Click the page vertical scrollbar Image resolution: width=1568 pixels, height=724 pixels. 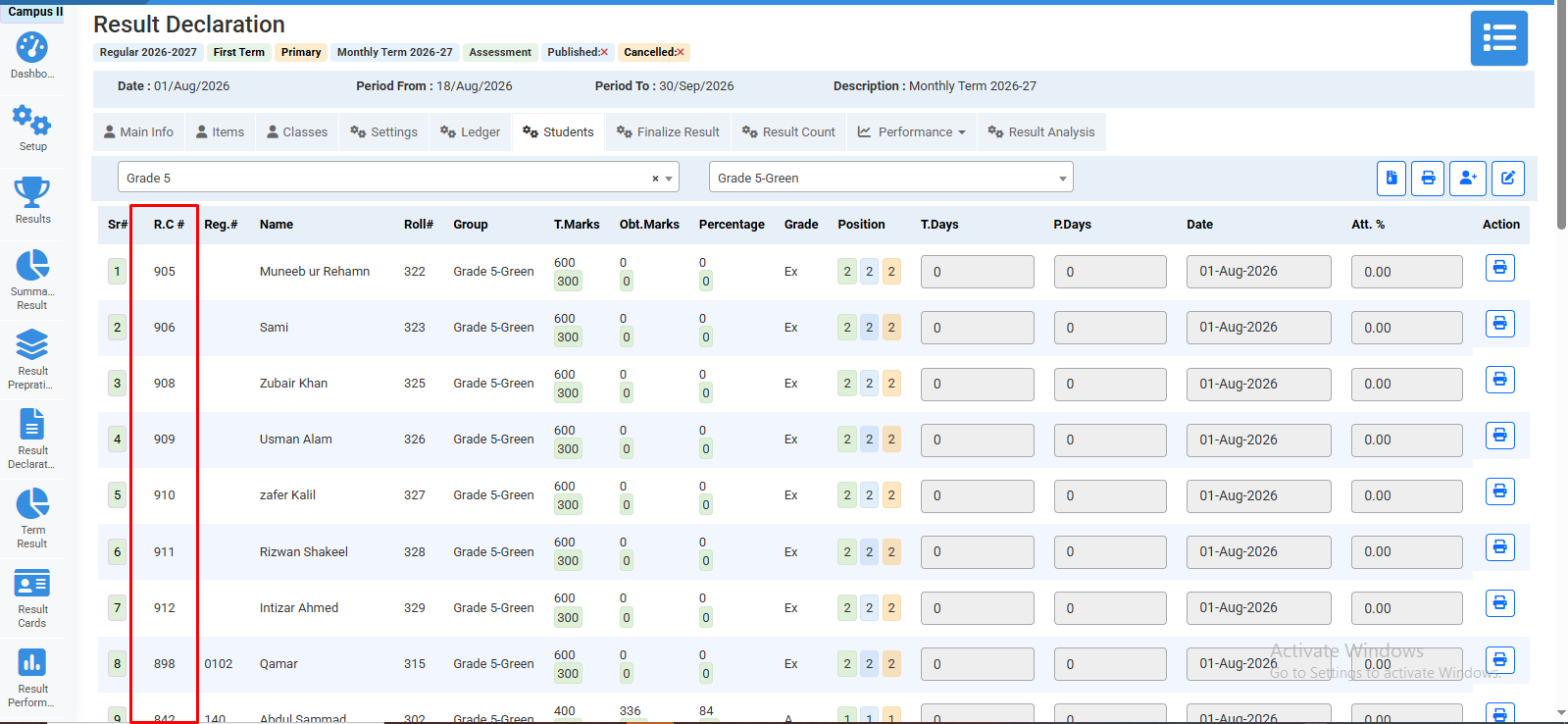[1561, 118]
